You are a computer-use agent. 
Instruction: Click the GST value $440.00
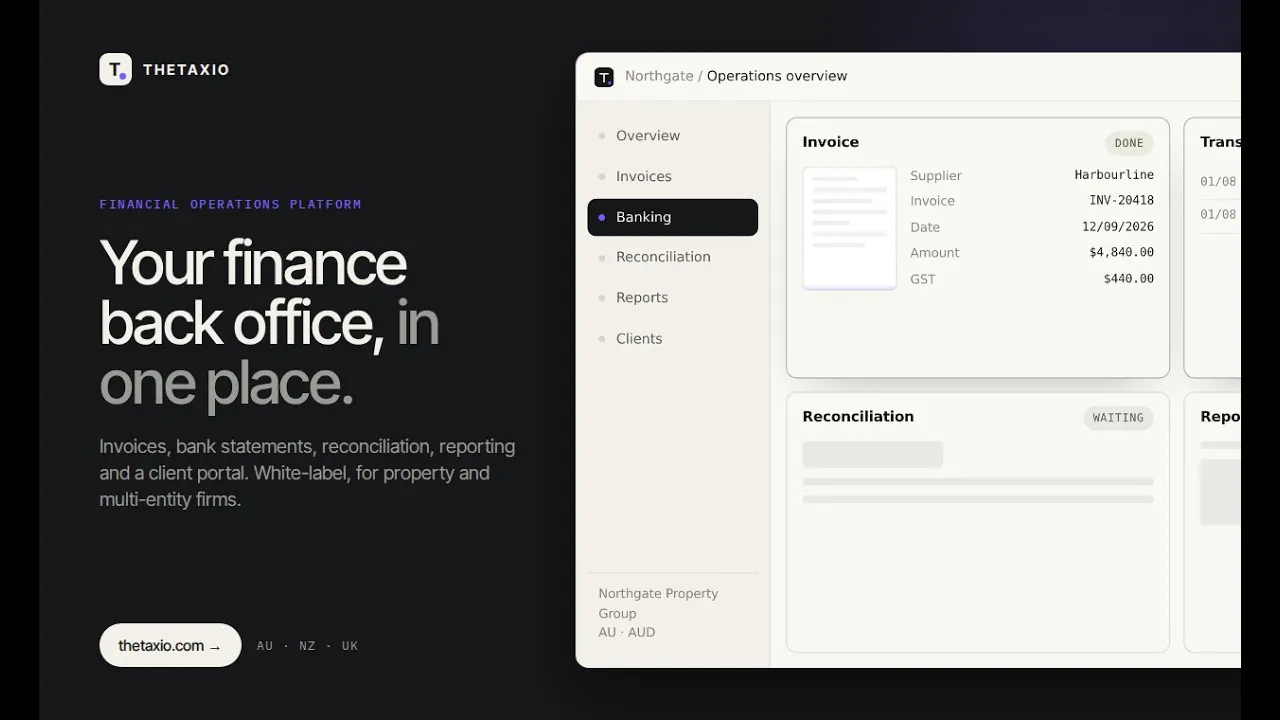point(1128,279)
